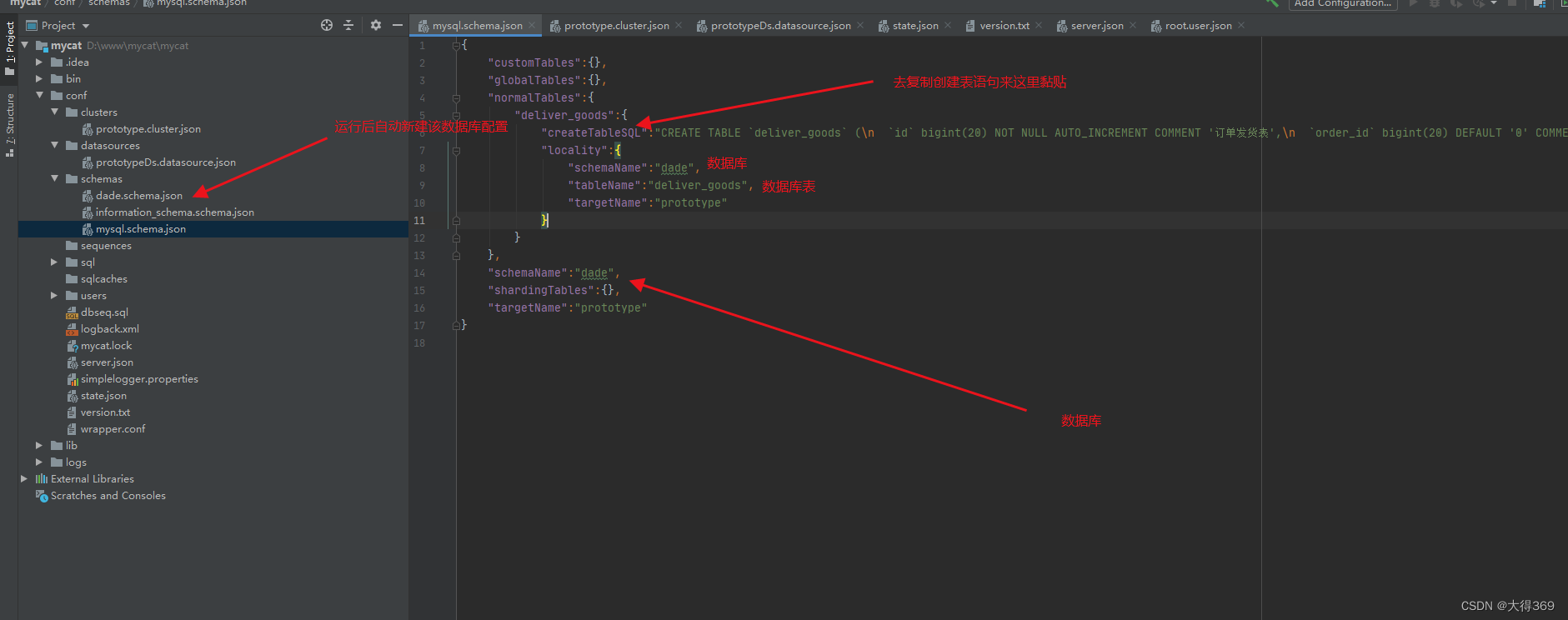The width and height of the screenshot is (1568, 620).
Task: Expand the logs folder
Action: tap(39, 462)
